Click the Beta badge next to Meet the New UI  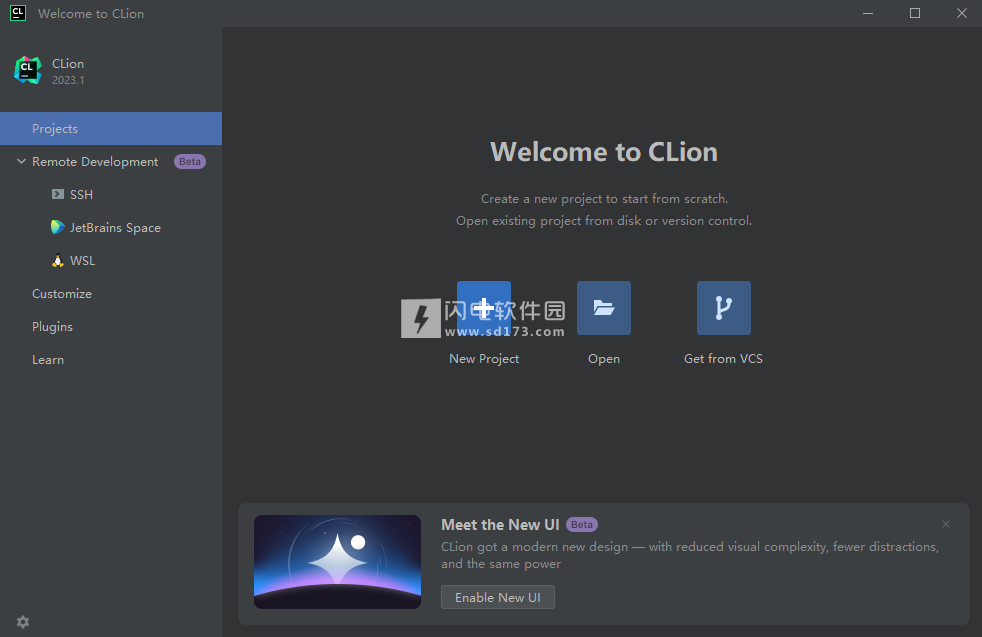(582, 524)
